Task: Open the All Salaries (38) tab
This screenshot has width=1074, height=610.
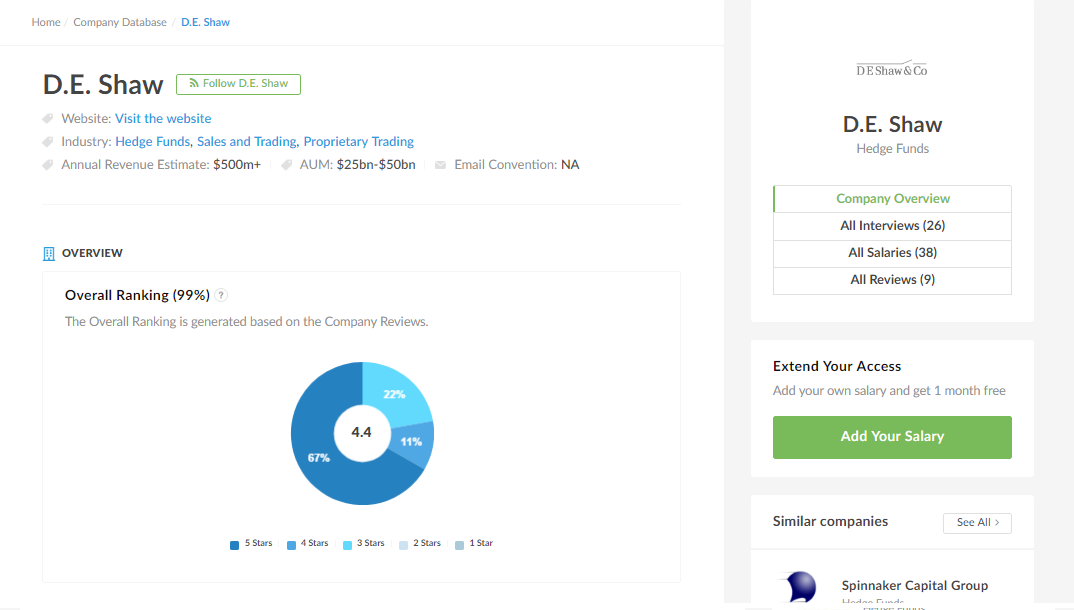Action: point(892,253)
